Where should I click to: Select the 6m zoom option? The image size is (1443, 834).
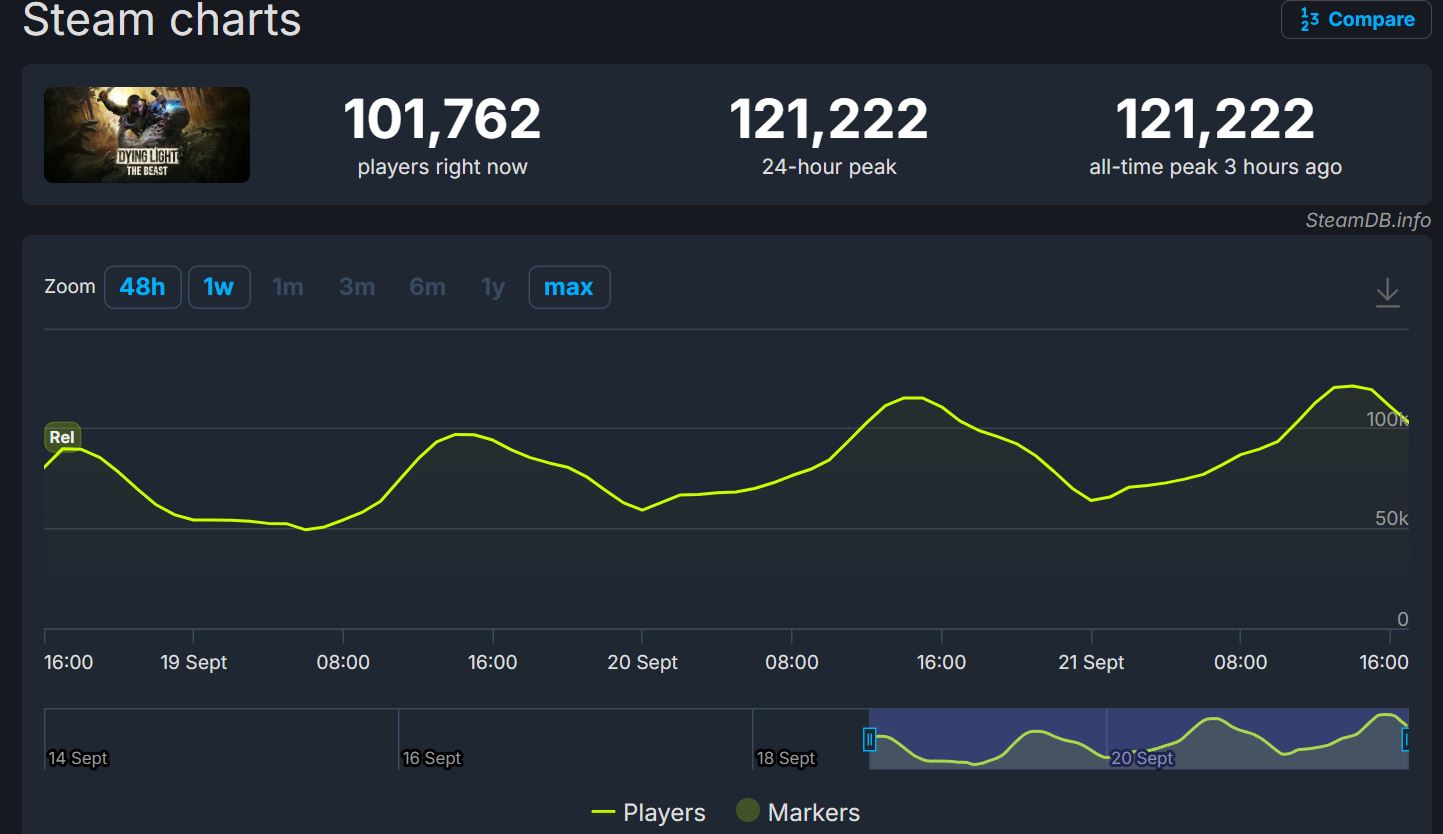[x=427, y=287]
